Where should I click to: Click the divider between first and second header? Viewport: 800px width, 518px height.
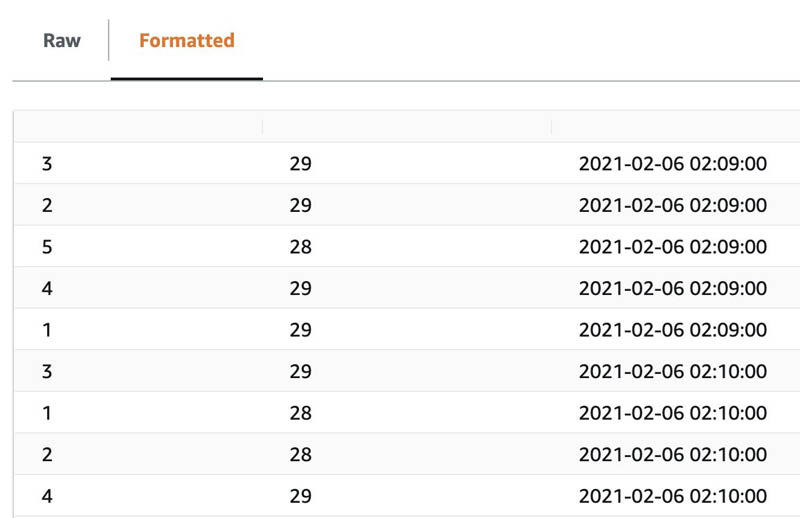[x=262, y=127]
